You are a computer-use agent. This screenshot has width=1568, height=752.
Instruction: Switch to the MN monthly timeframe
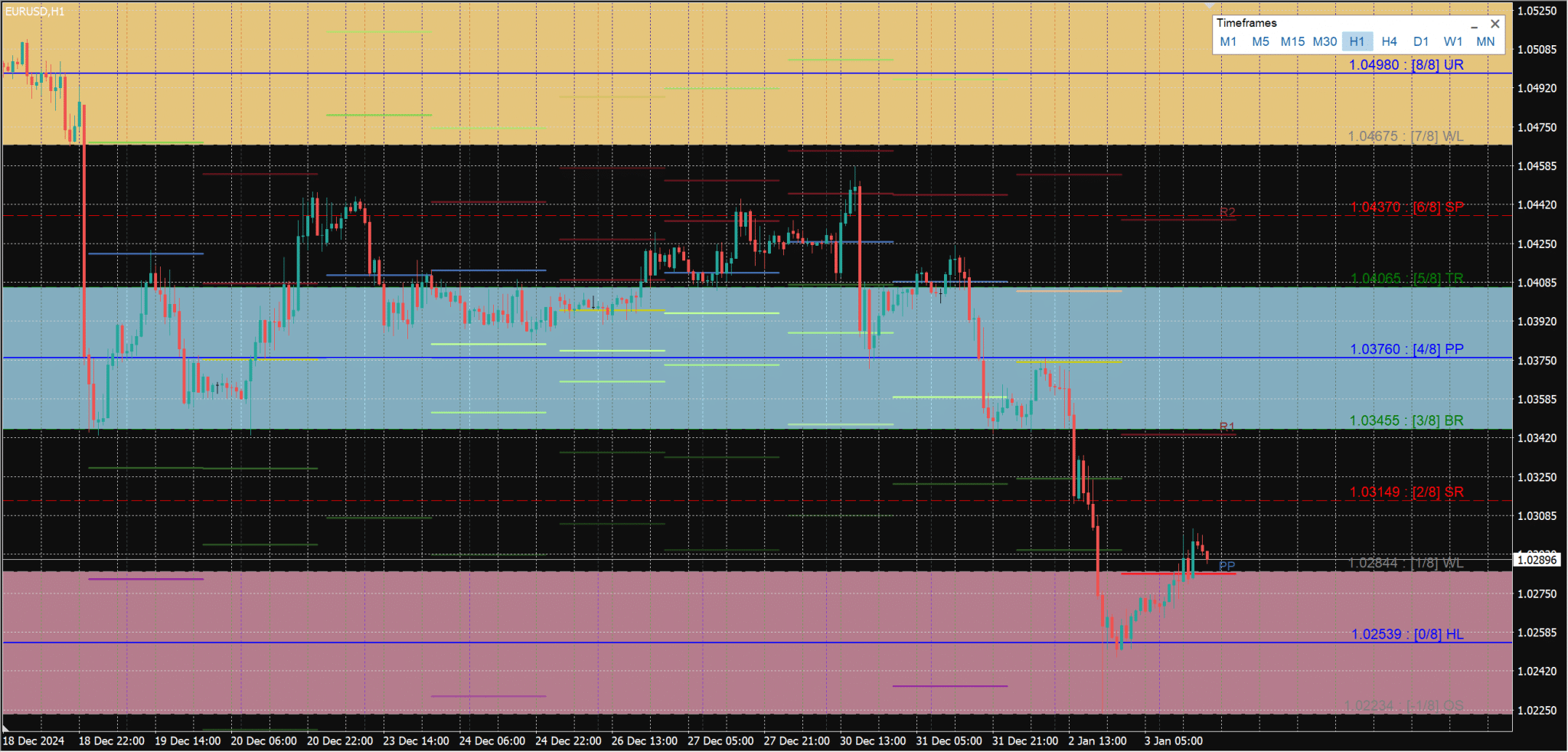pyautogui.click(x=1485, y=42)
